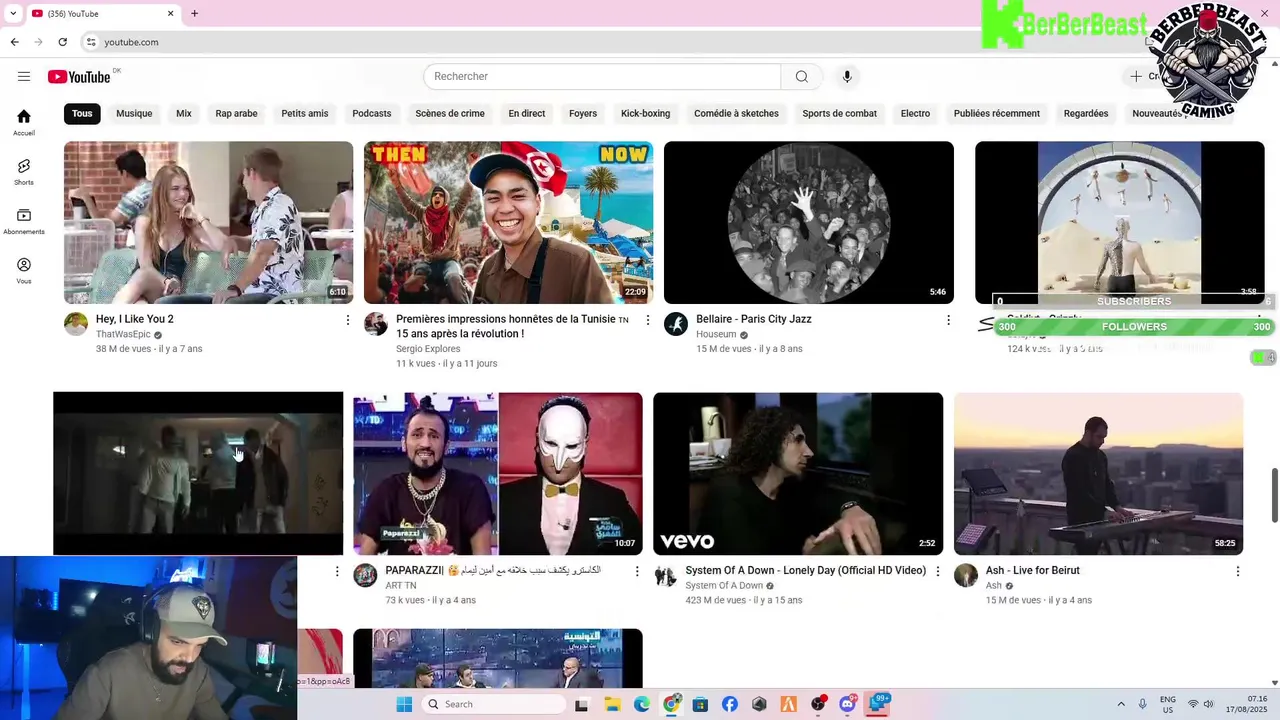Select the Petits amis chip
The height and width of the screenshot is (720, 1280).
pos(305,113)
